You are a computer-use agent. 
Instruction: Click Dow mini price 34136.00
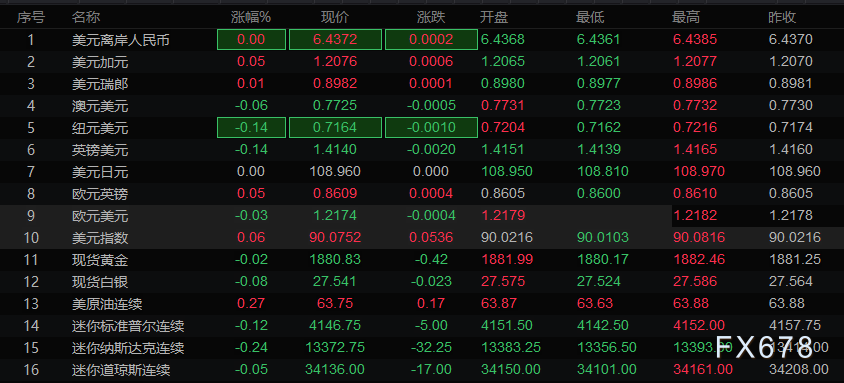click(x=335, y=370)
